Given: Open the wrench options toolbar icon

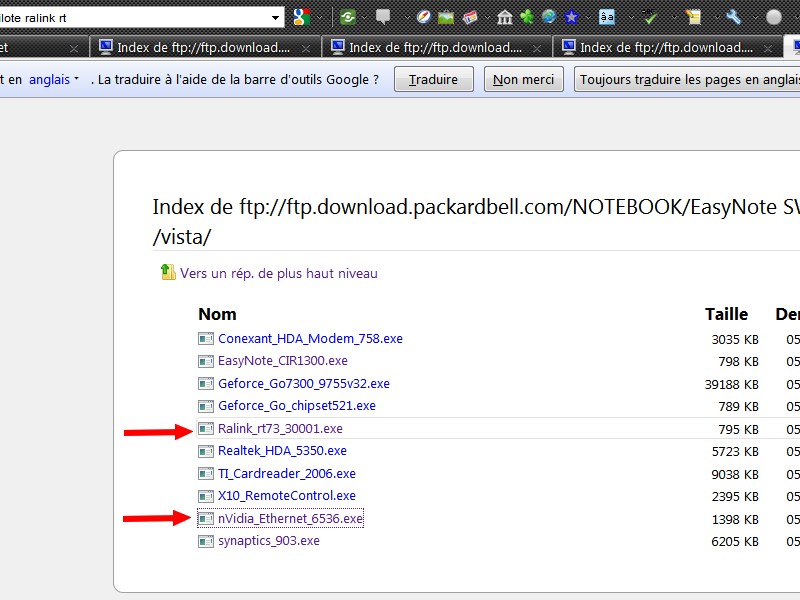Looking at the screenshot, I should pyautogui.click(x=733, y=17).
